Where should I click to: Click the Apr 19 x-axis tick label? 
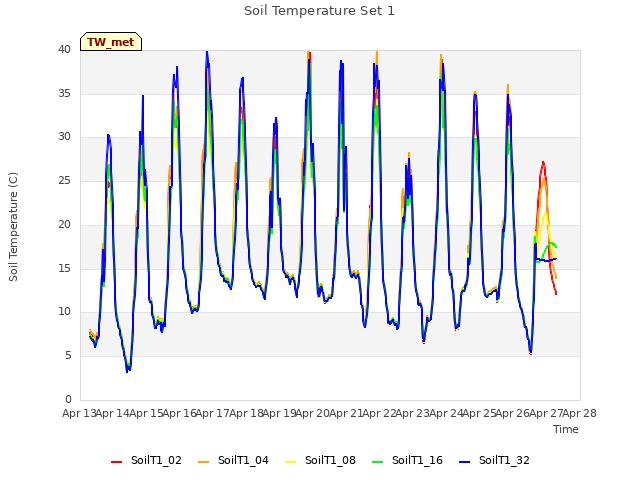click(x=280, y=413)
